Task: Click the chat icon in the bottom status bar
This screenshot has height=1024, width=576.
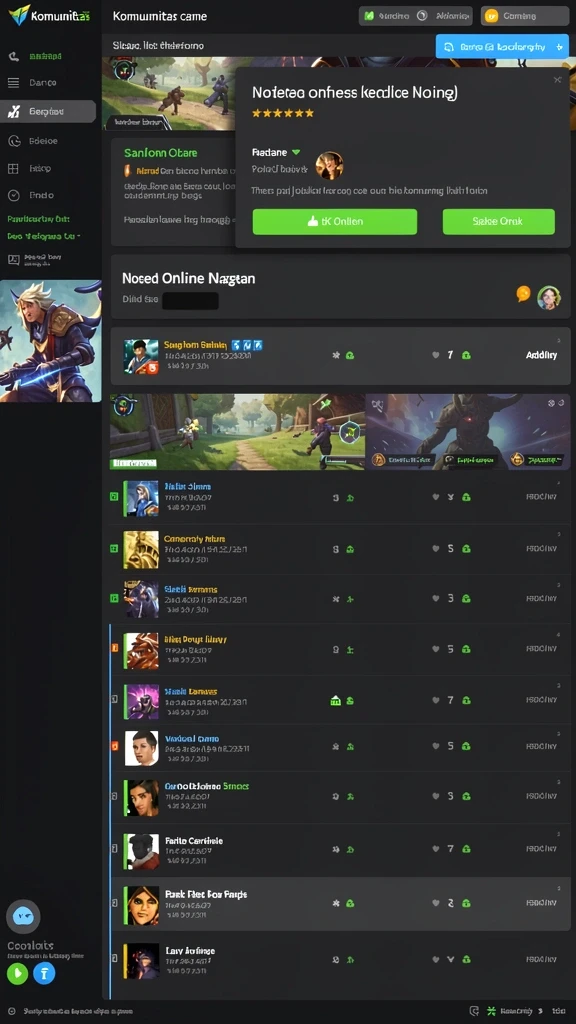Action: [474, 1011]
